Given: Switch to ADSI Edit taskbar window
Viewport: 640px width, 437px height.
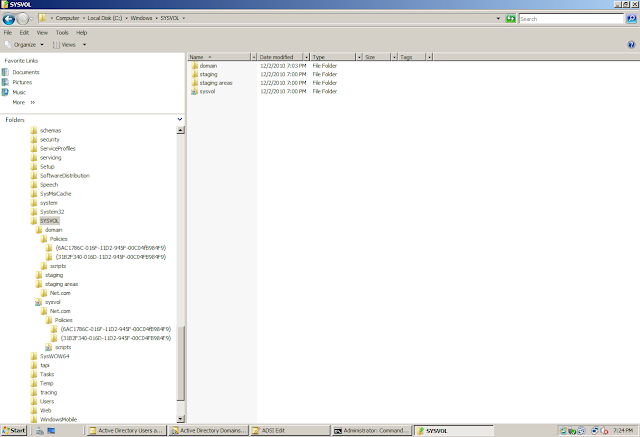Looking at the screenshot, I should coord(290,430).
